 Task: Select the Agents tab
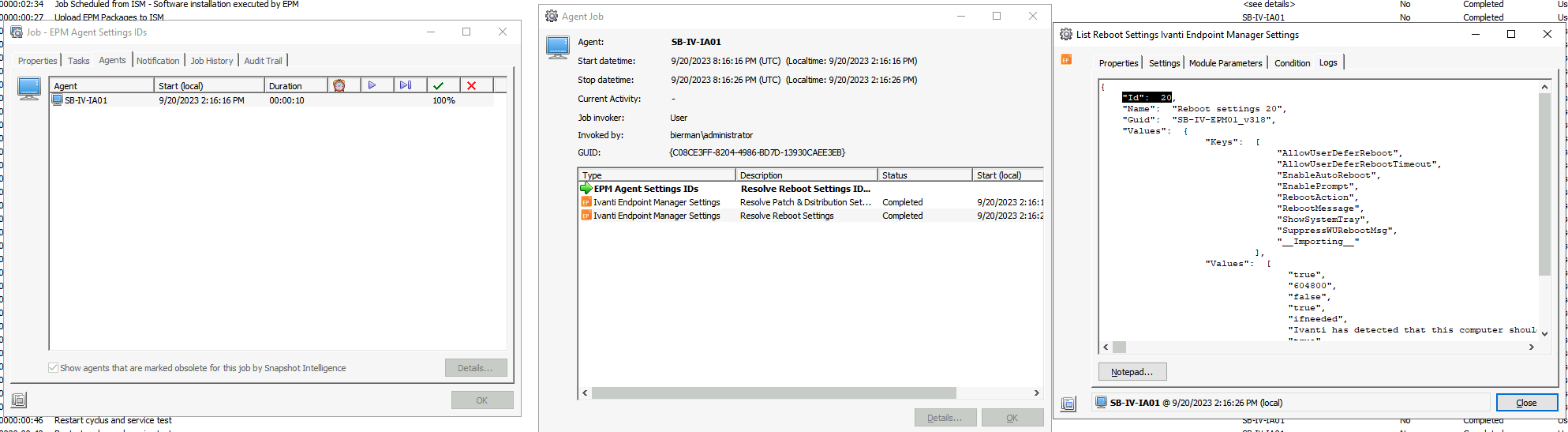pos(112,60)
